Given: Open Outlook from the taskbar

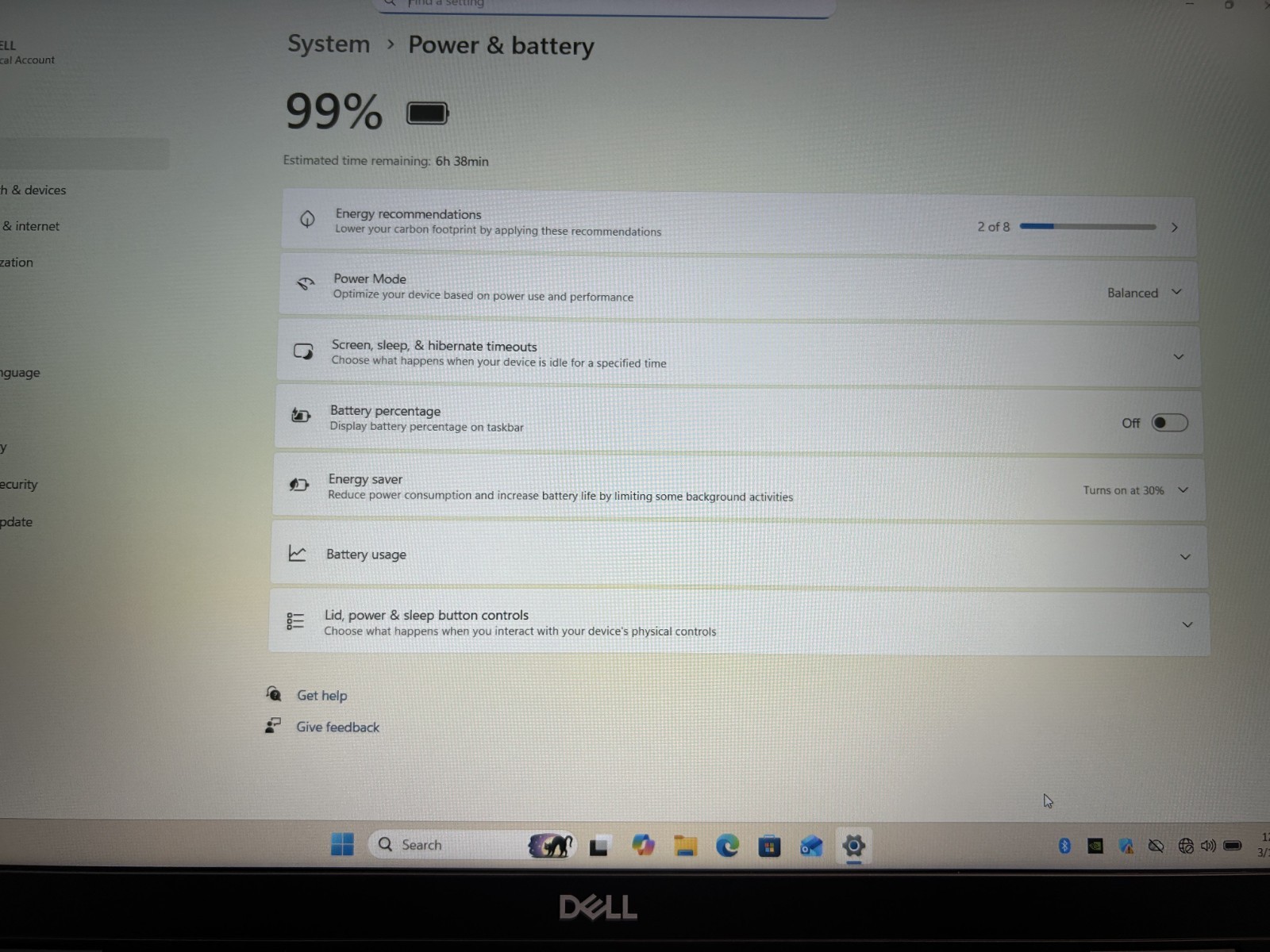Looking at the screenshot, I should coord(811,846).
